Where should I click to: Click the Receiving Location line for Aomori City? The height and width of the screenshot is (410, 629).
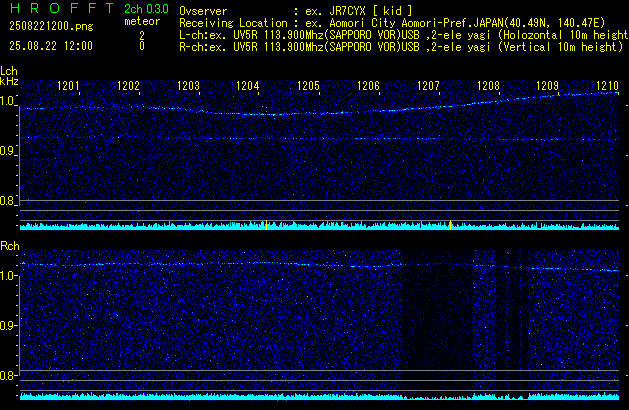[x=392, y=23]
